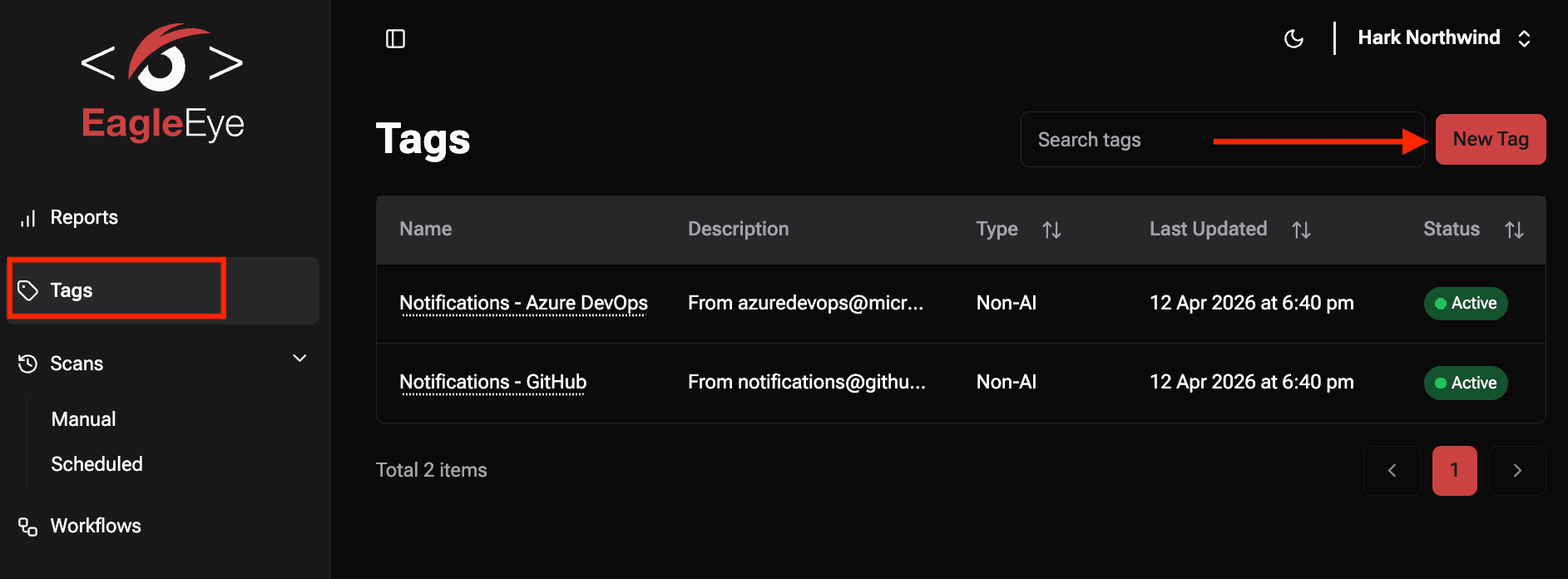Screen dimensions: 1568x579
Task: Open Scheduled scans
Action: coord(96,464)
